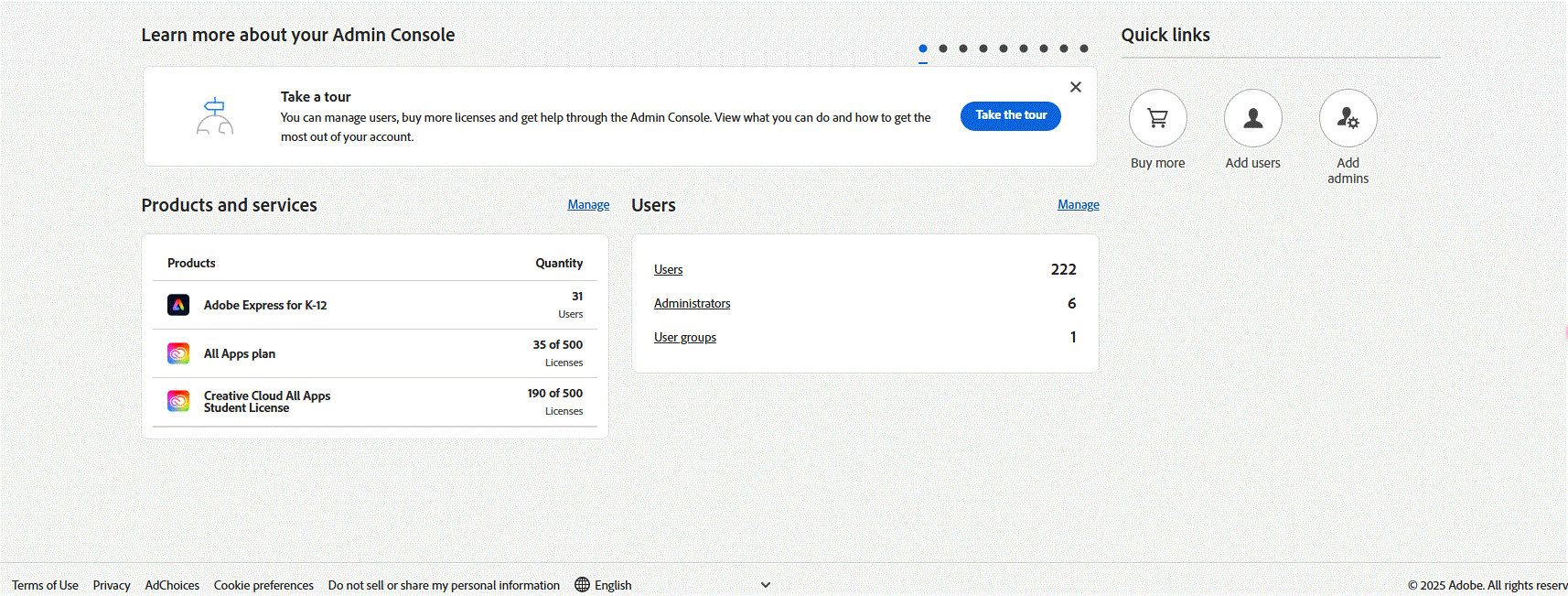Click the Add users label
The image size is (1568, 596).
tap(1252, 163)
